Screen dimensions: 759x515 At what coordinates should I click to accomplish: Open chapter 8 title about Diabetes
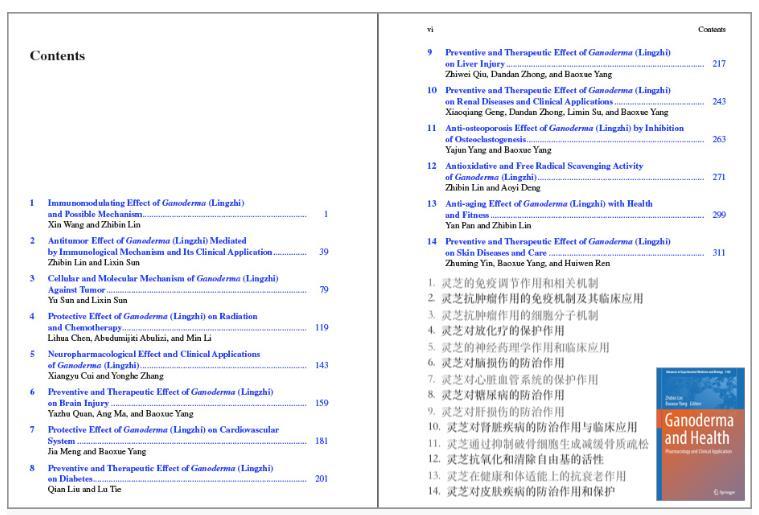pyautogui.click(x=160, y=473)
